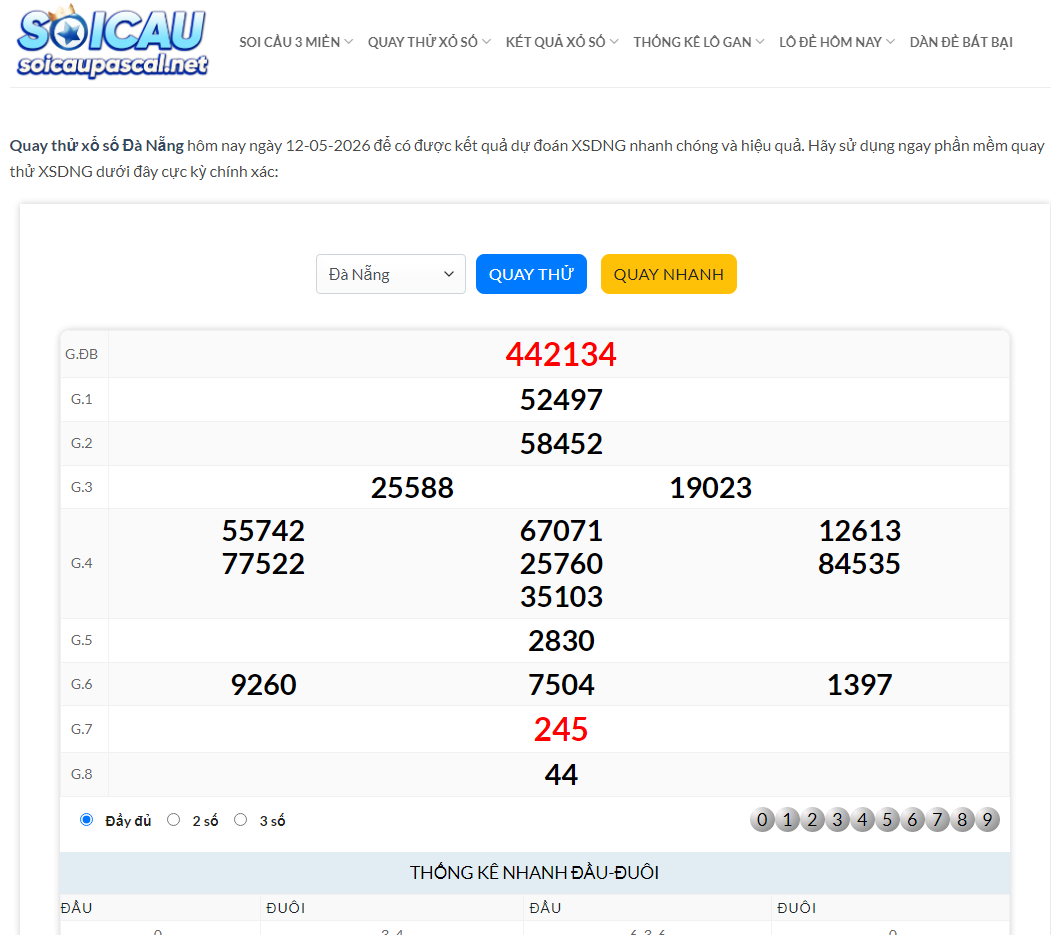
Task: Click the G.3 result 19023
Action: [x=711, y=488]
